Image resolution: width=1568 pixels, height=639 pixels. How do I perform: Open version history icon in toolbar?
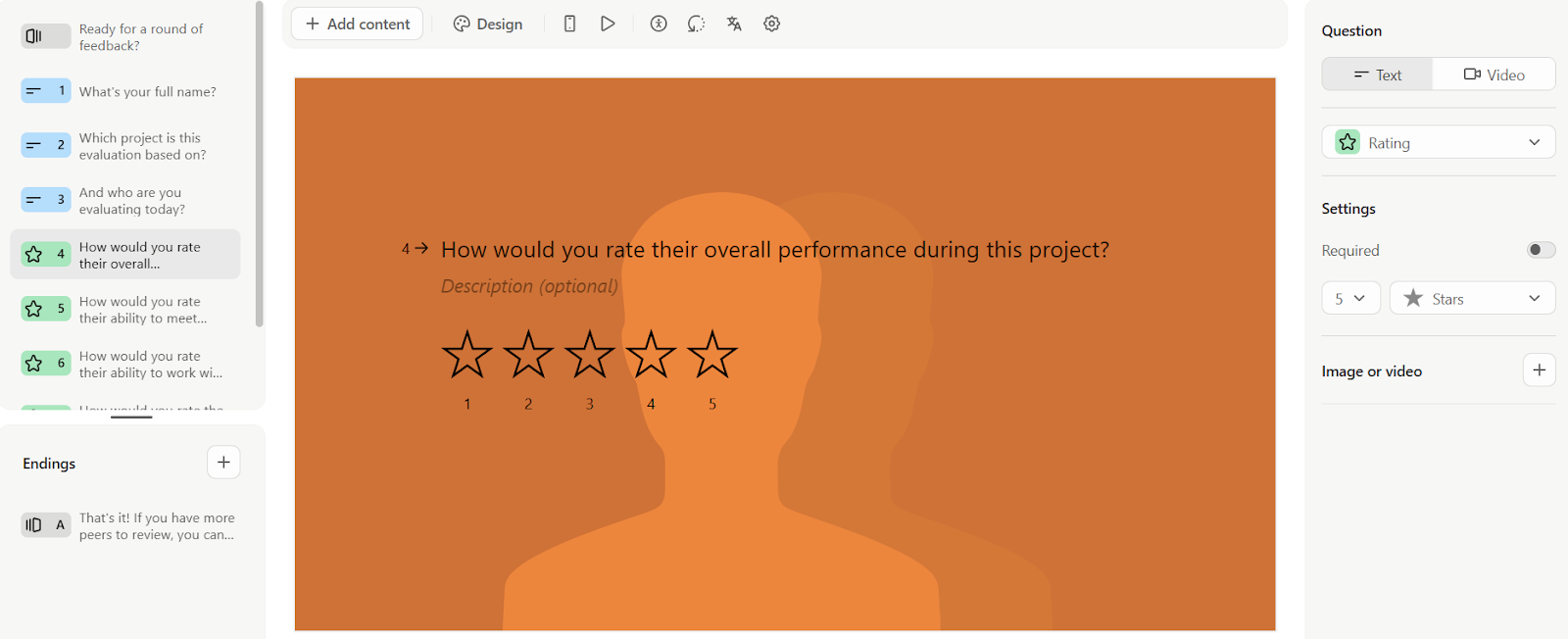[696, 23]
